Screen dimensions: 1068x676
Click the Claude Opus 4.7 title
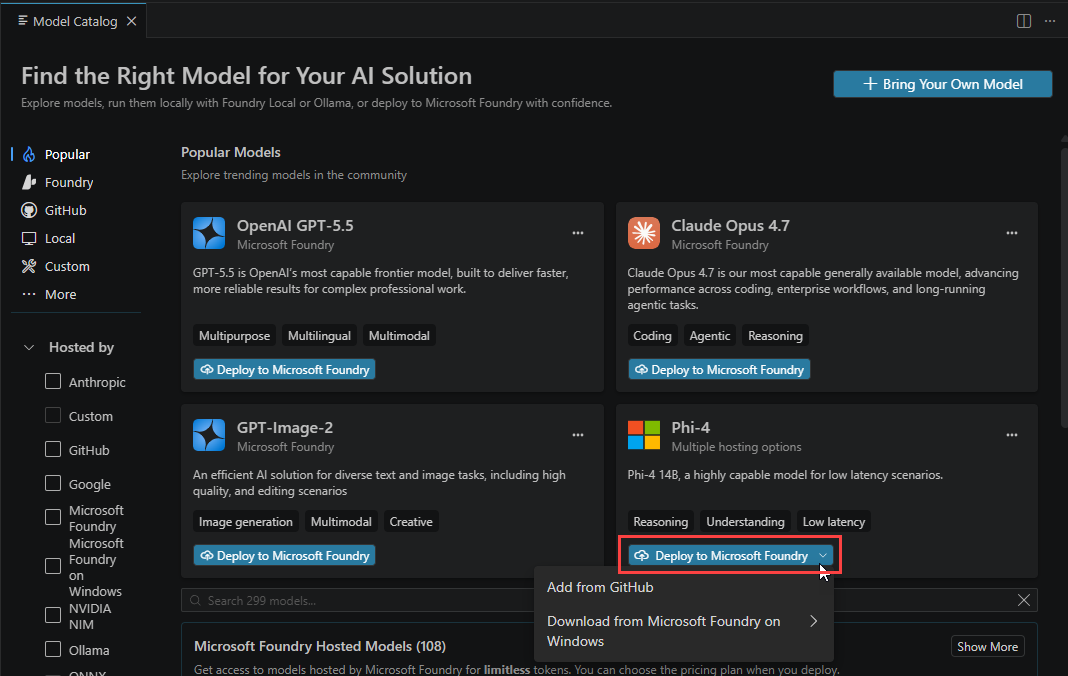tap(730, 226)
